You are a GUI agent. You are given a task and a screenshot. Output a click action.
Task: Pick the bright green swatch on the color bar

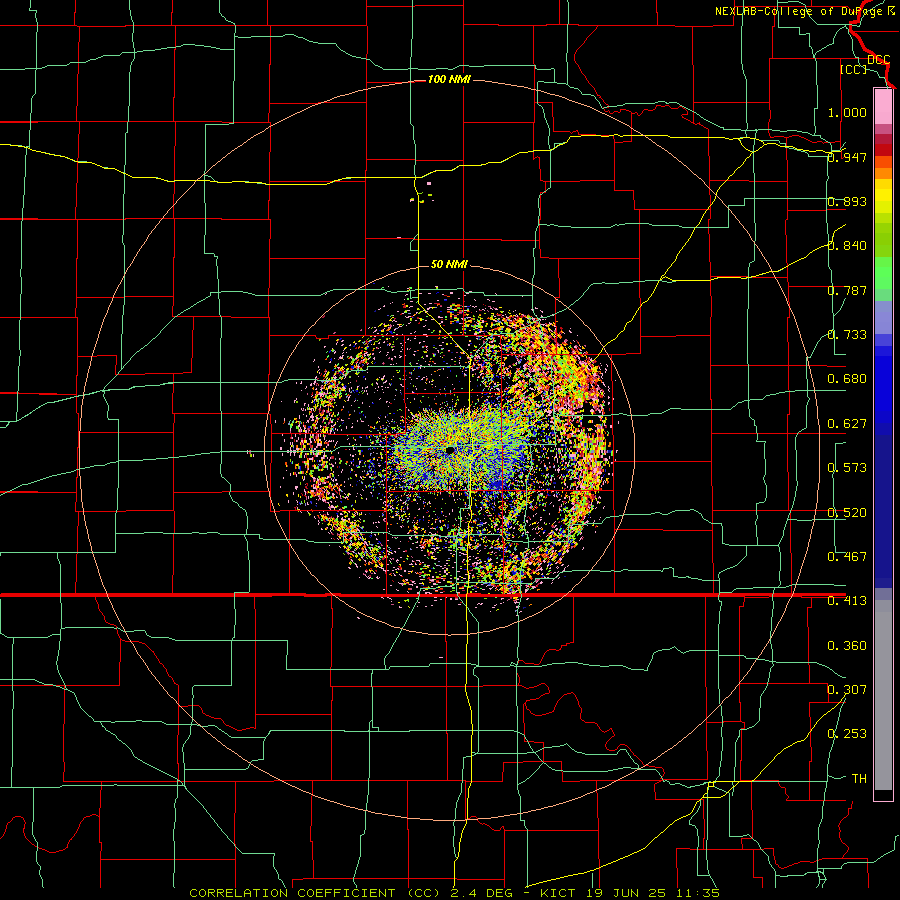click(883, 273)
